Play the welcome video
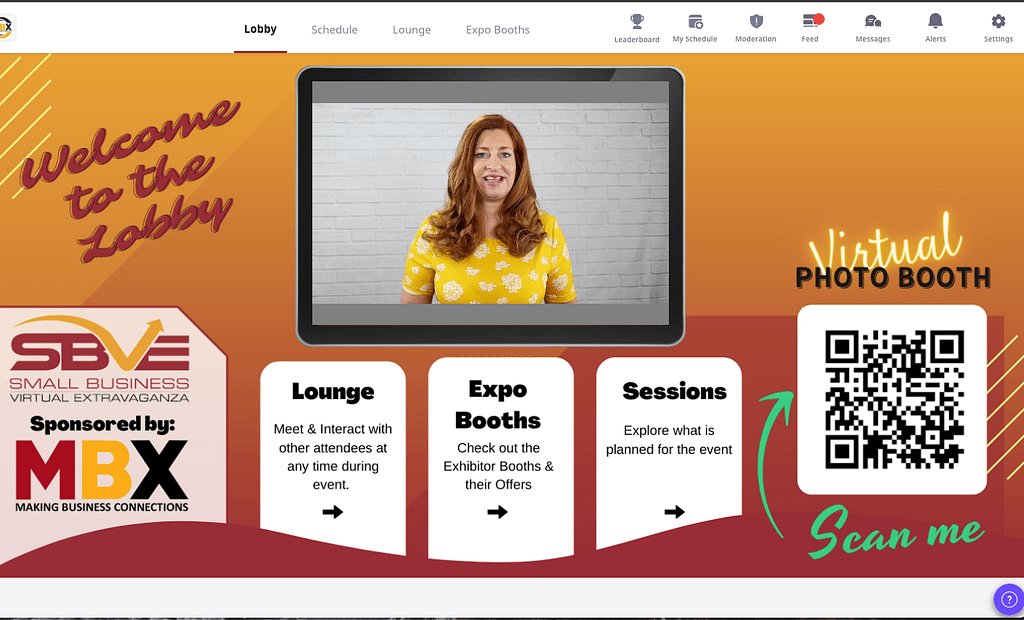 point(489,203)
